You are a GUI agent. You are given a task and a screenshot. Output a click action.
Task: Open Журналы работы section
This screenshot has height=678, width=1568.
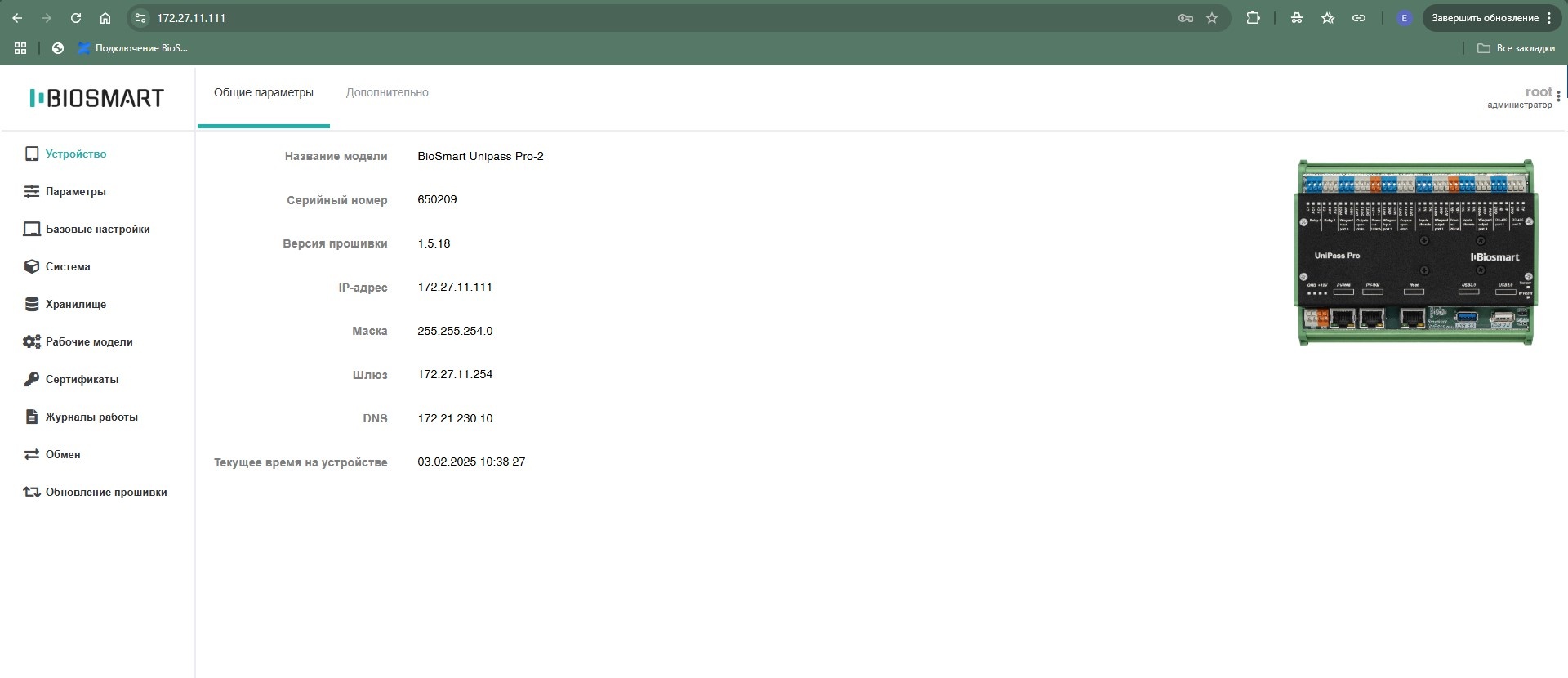click(x=91, y=417)
